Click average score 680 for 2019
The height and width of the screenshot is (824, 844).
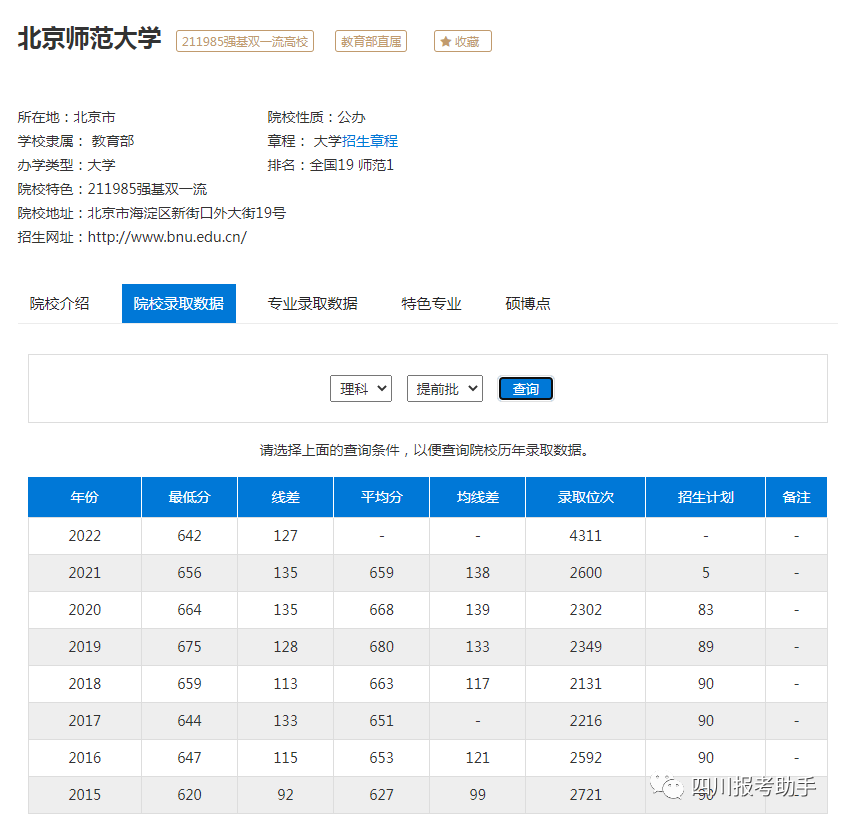[382, 646]
